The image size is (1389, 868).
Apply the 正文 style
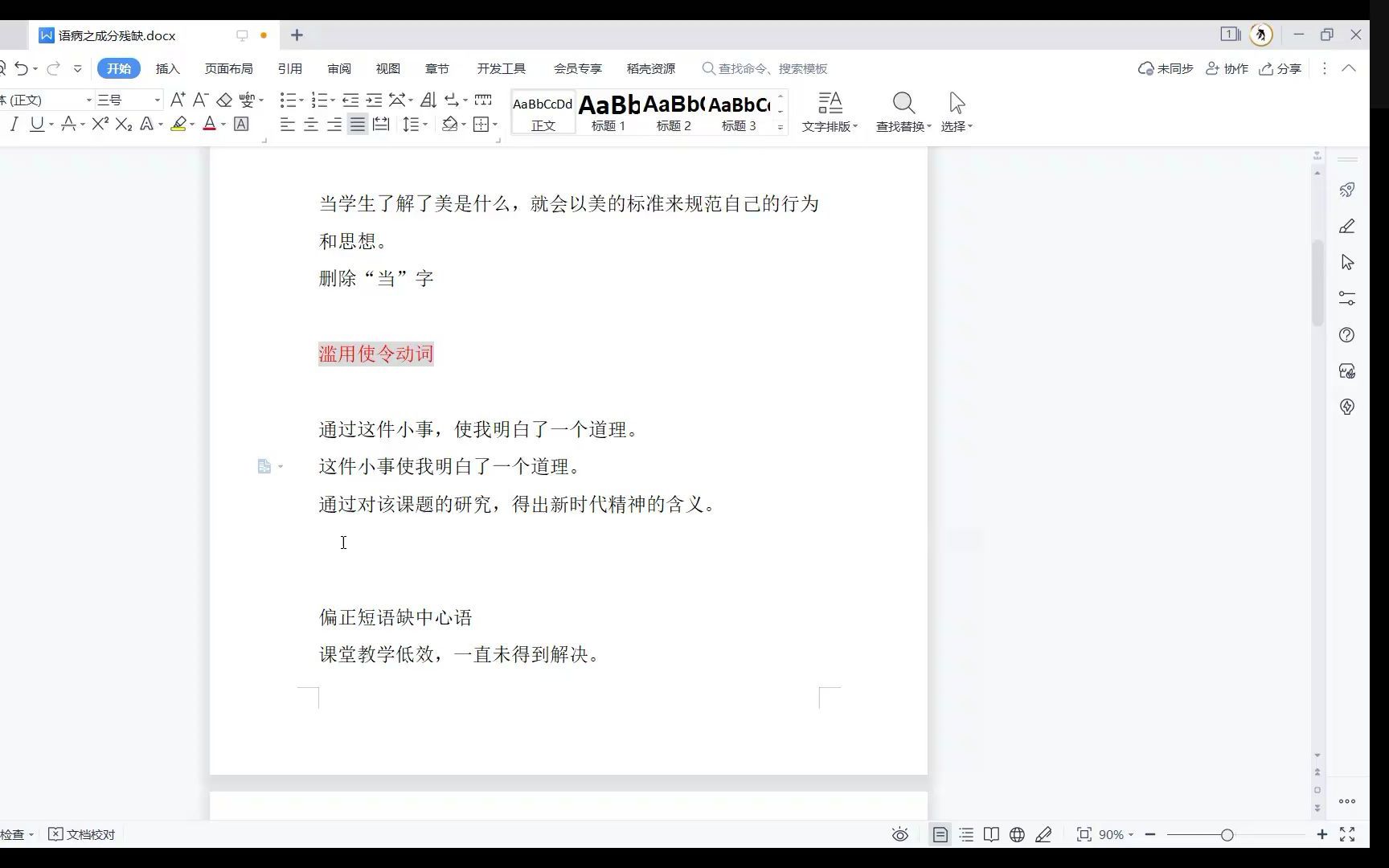(543, 113)
